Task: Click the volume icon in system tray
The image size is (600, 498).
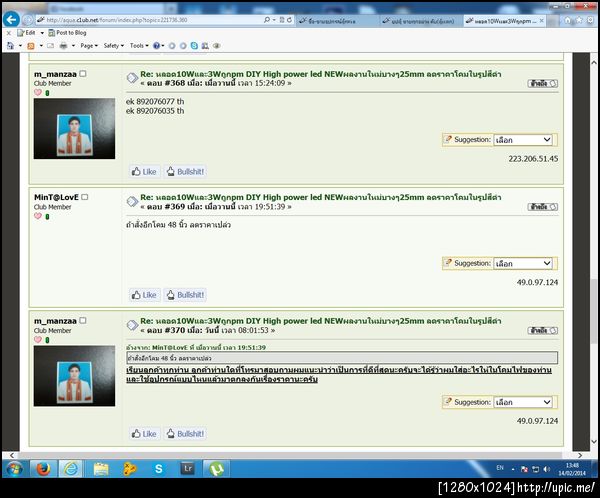Action: click(x=547, y=469)
